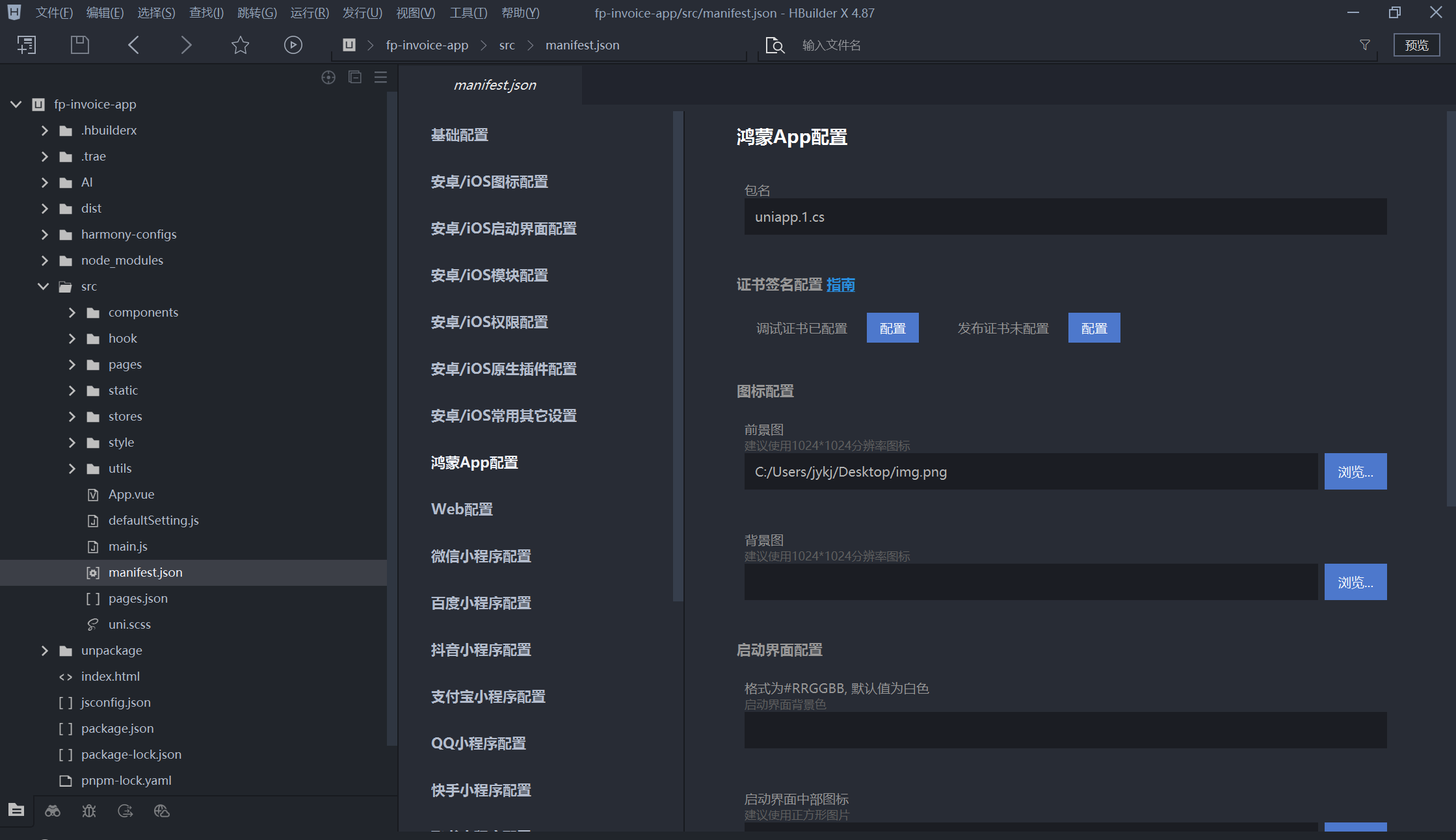Open the 文件(F) menu
This screenshot has width=1456, height=840.
[55, 12]
